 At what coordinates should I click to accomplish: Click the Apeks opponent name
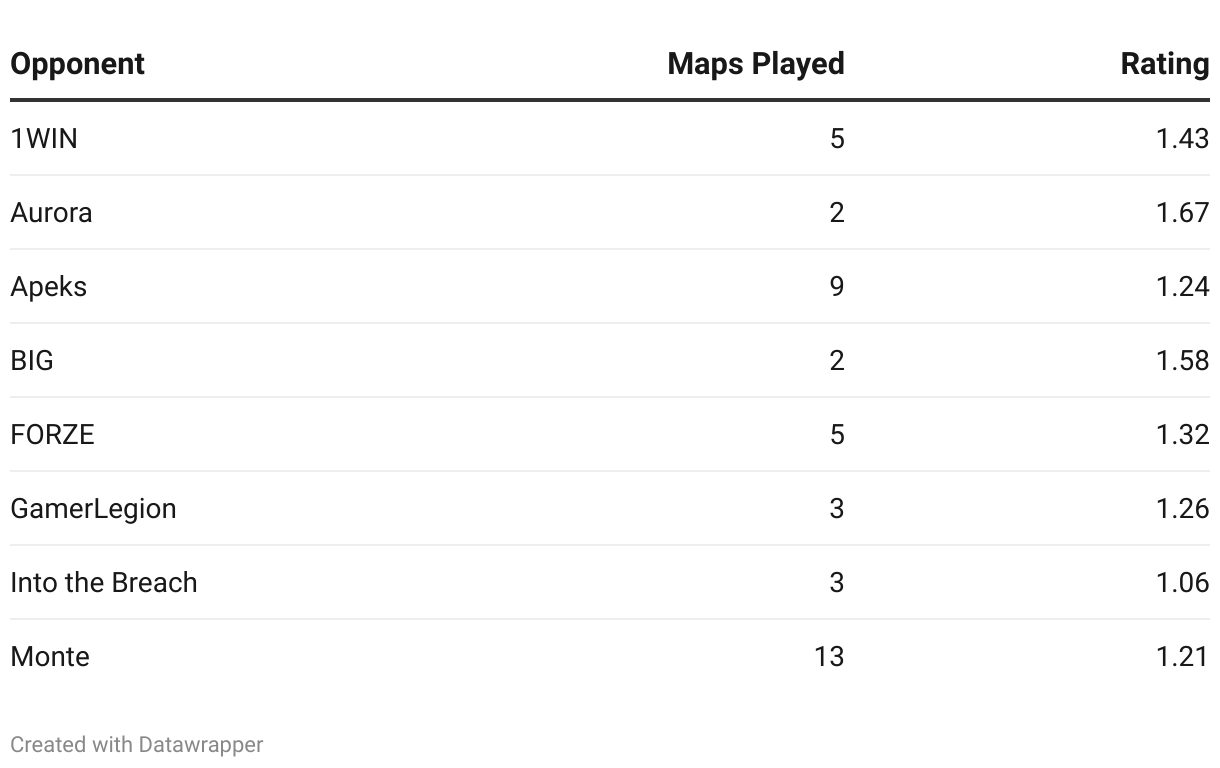(x=48, y=286)
